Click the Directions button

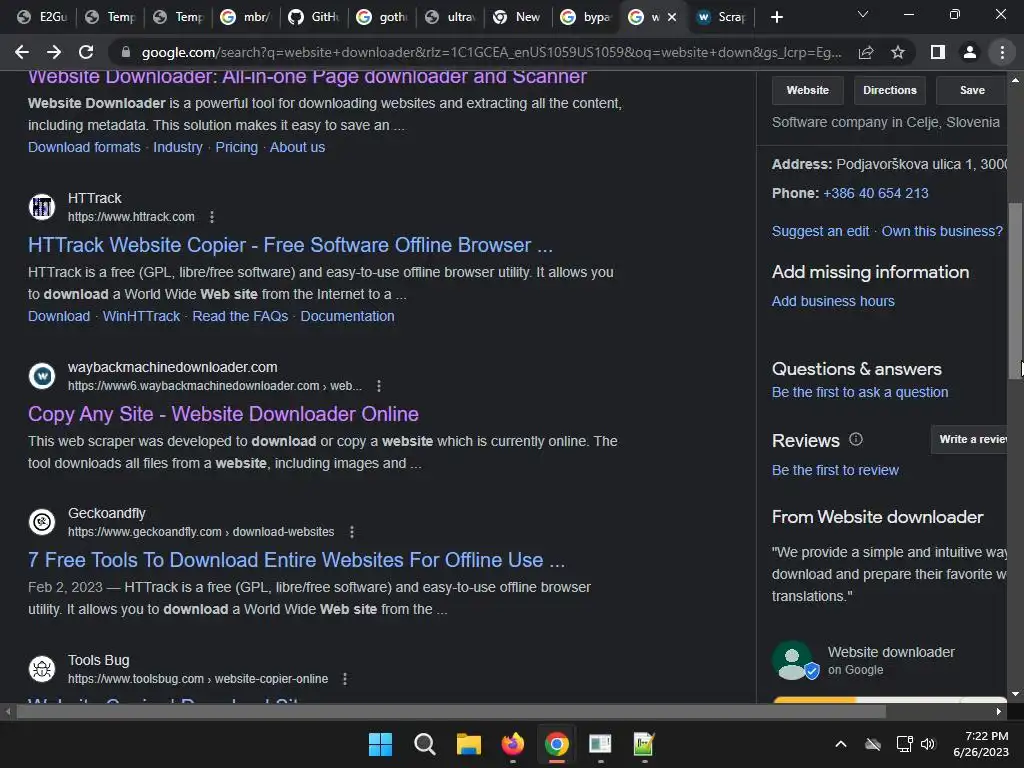tap(889, 90)
